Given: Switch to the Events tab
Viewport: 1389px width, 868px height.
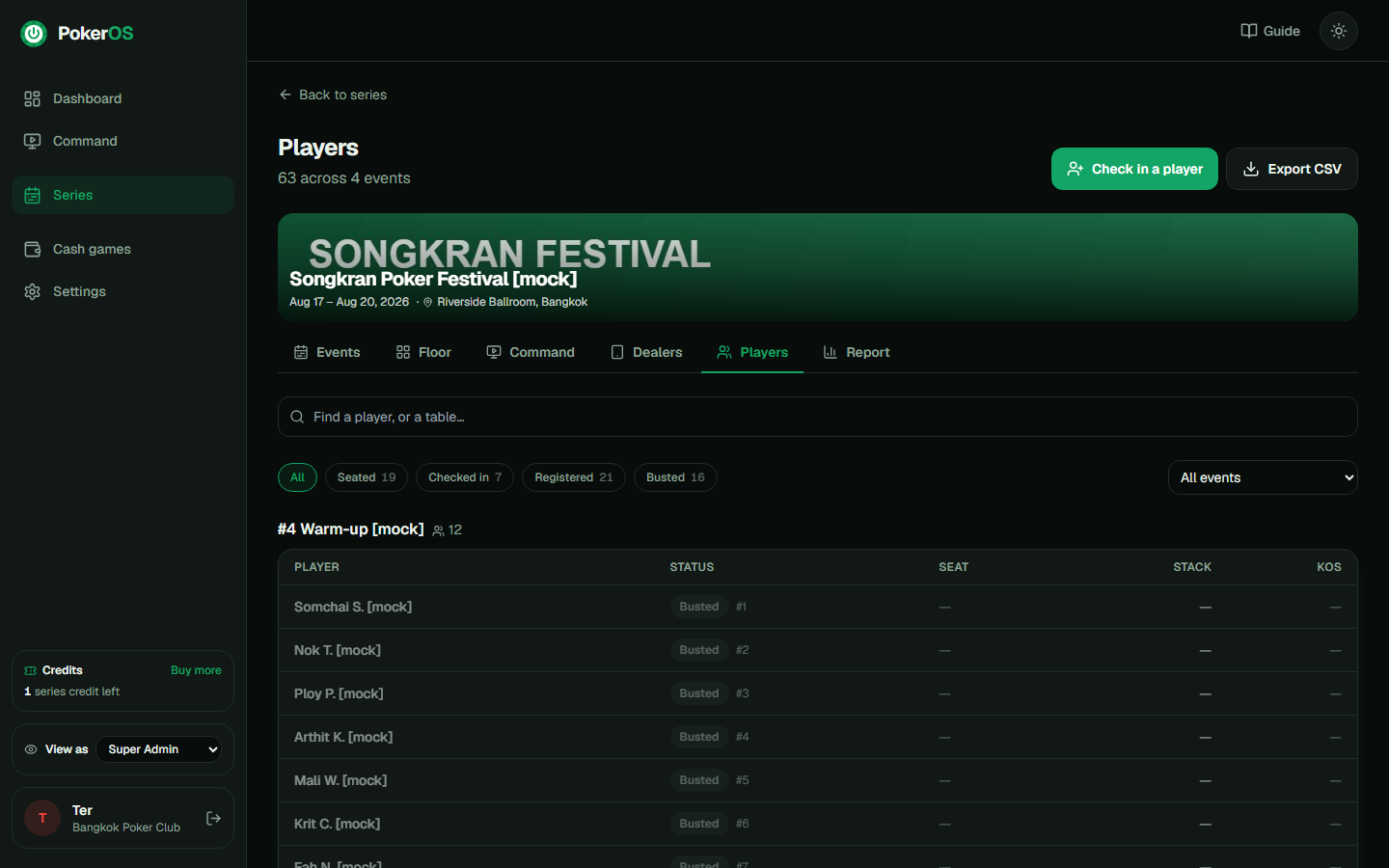Looking at the screenshot, I should click(327, 352).
